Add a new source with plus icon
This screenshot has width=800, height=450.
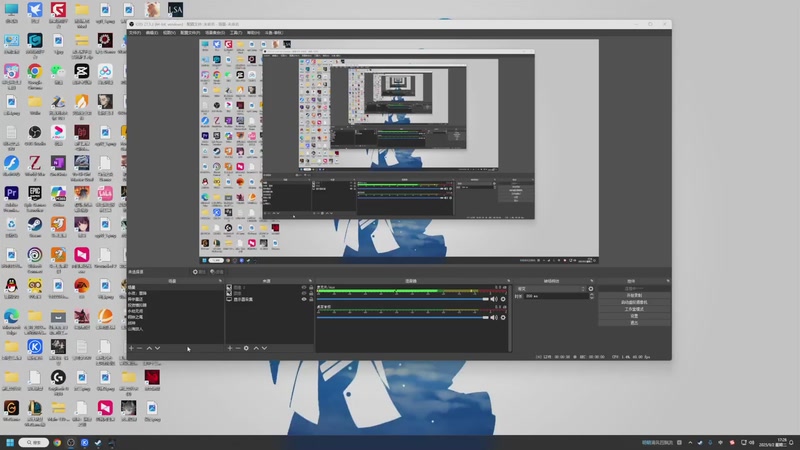pyautogui.click(x=230, y=348)
